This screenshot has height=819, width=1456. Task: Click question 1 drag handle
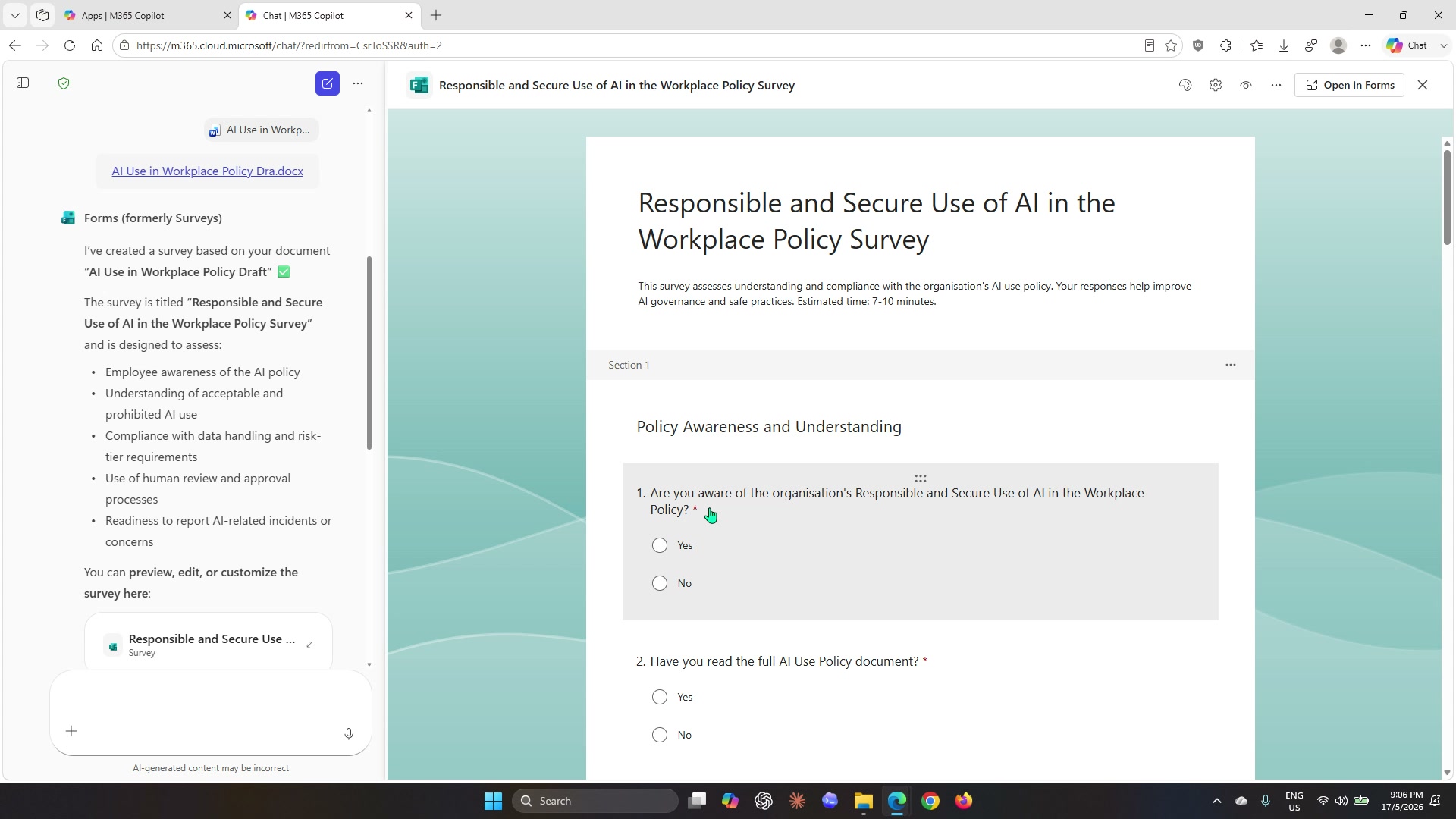click(x=921, y=479)
